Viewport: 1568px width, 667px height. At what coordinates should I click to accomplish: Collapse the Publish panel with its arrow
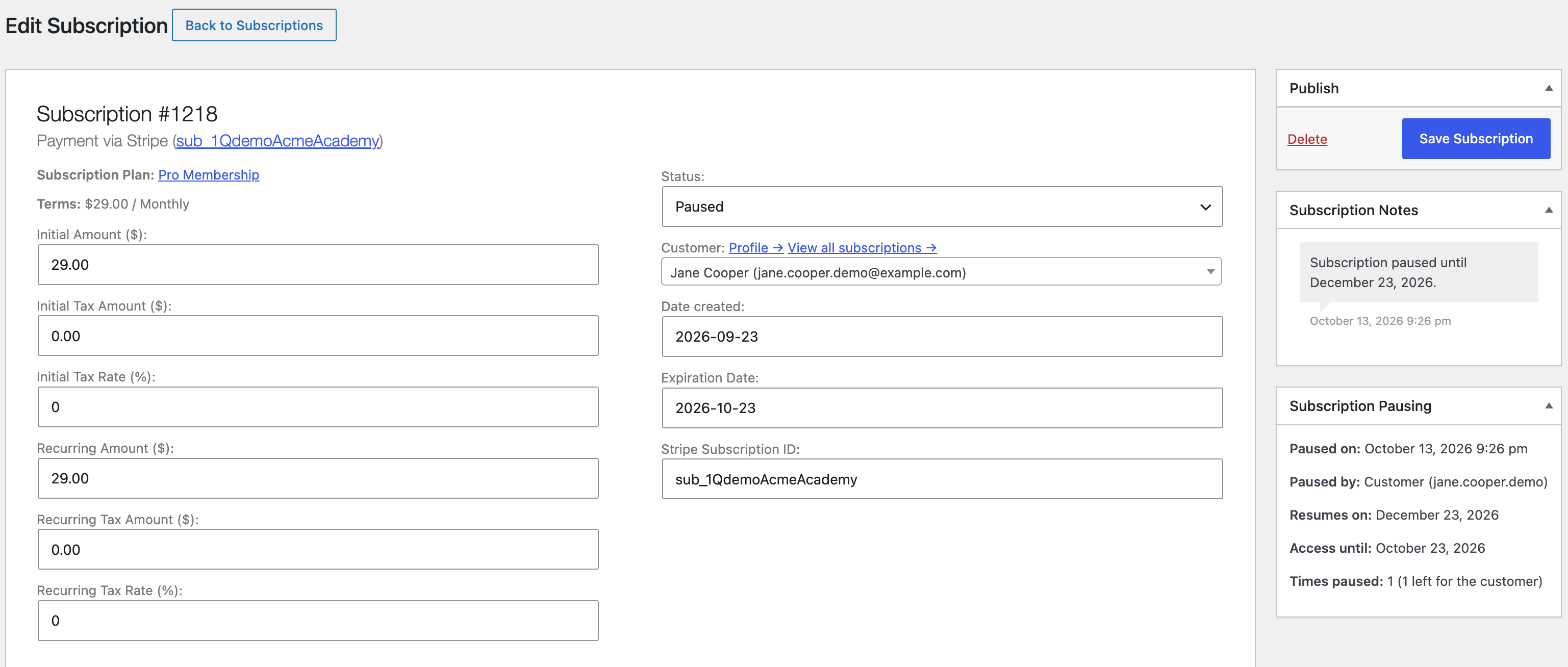pos(1548,88)
